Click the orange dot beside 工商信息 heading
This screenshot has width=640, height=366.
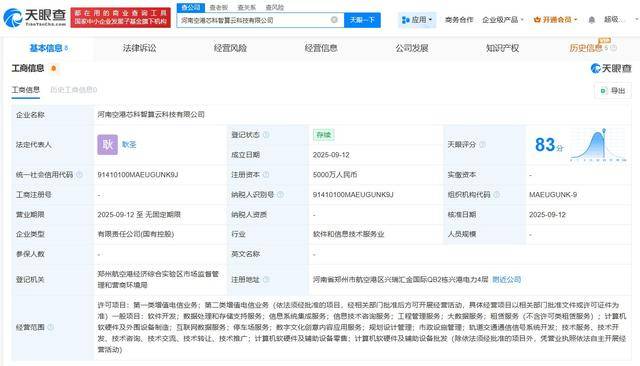coord(53,68)
